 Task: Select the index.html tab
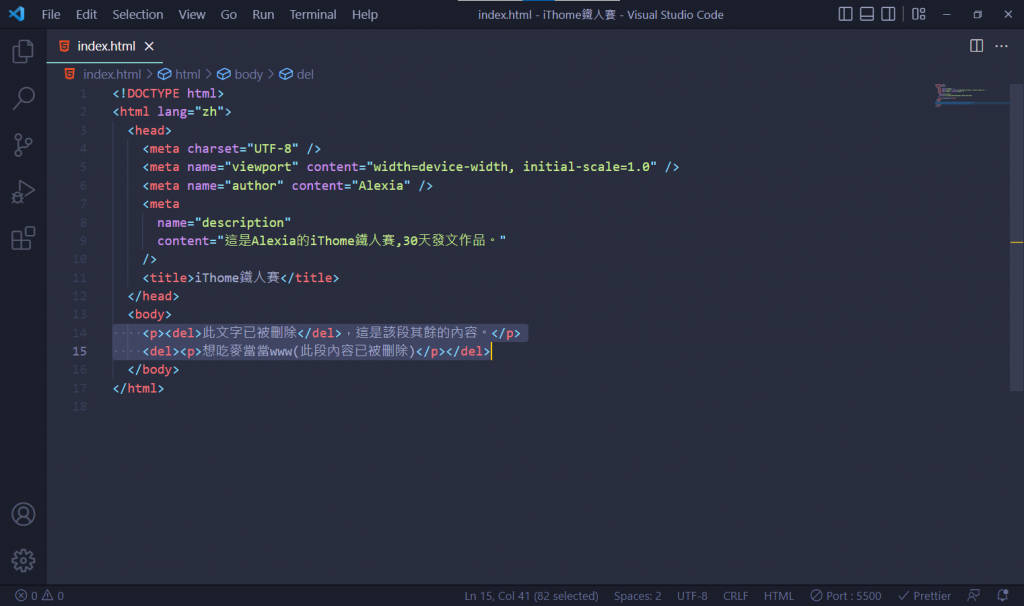[106, 46]
